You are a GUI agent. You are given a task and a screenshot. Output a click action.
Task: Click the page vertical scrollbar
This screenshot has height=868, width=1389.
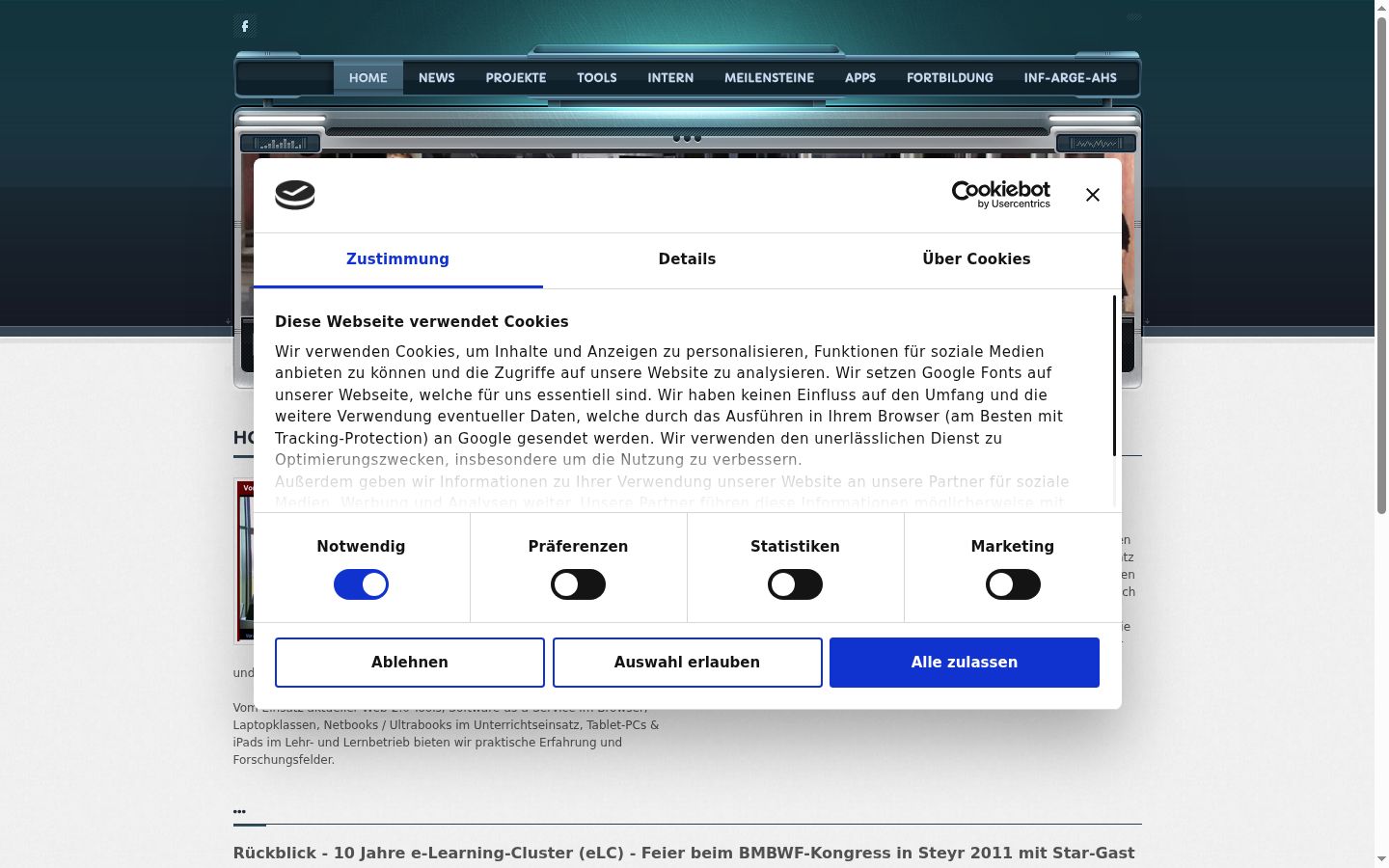(x=1381, y=265)
